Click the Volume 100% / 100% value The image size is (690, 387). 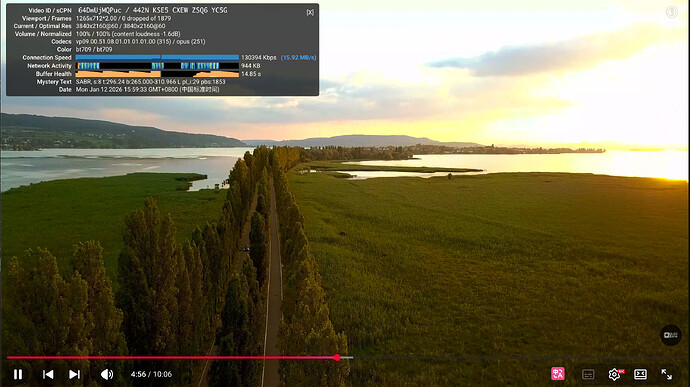(128, 34)
